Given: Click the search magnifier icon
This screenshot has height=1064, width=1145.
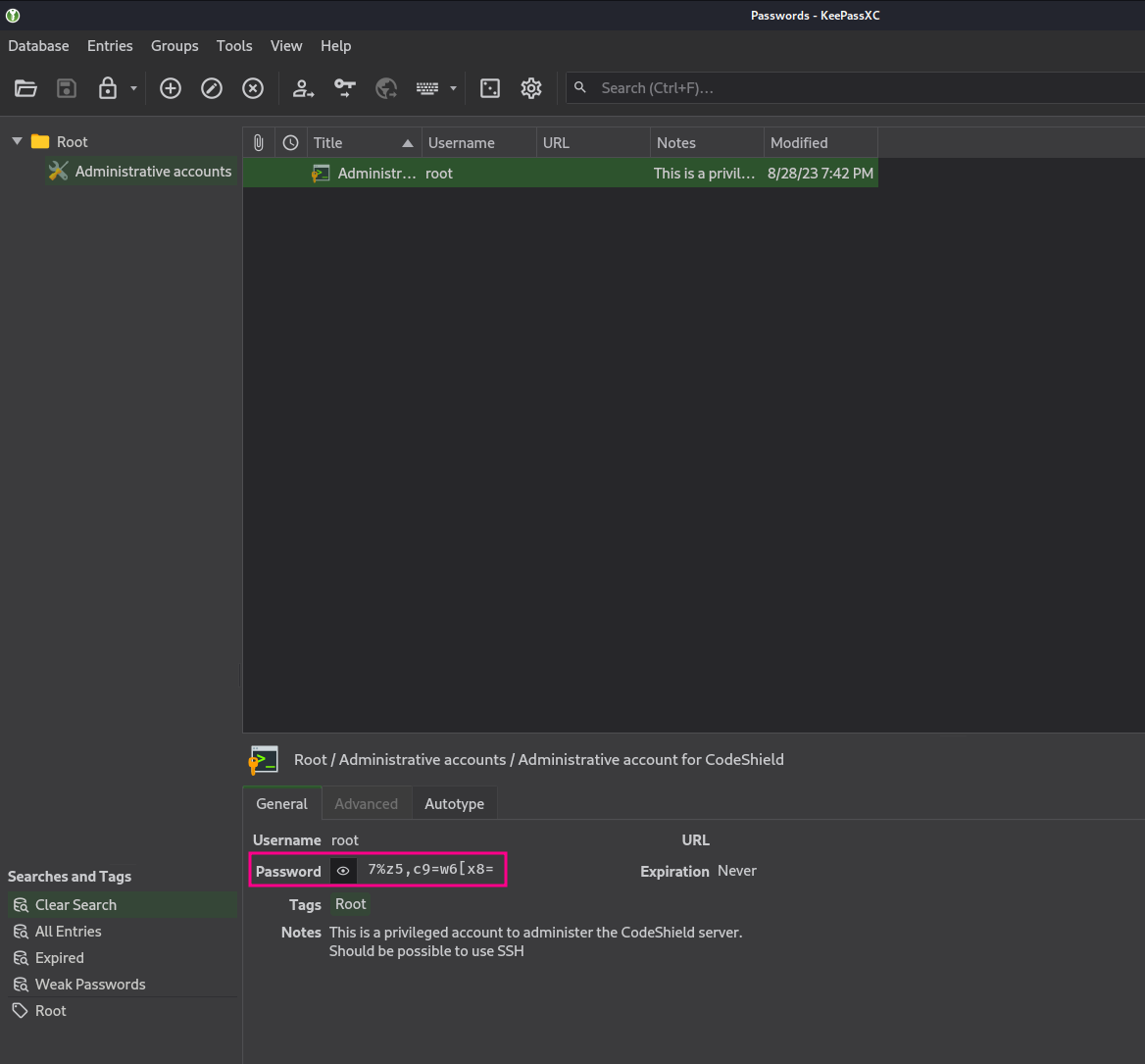Looking at the screenshot, I should click(x=579, y=87).
